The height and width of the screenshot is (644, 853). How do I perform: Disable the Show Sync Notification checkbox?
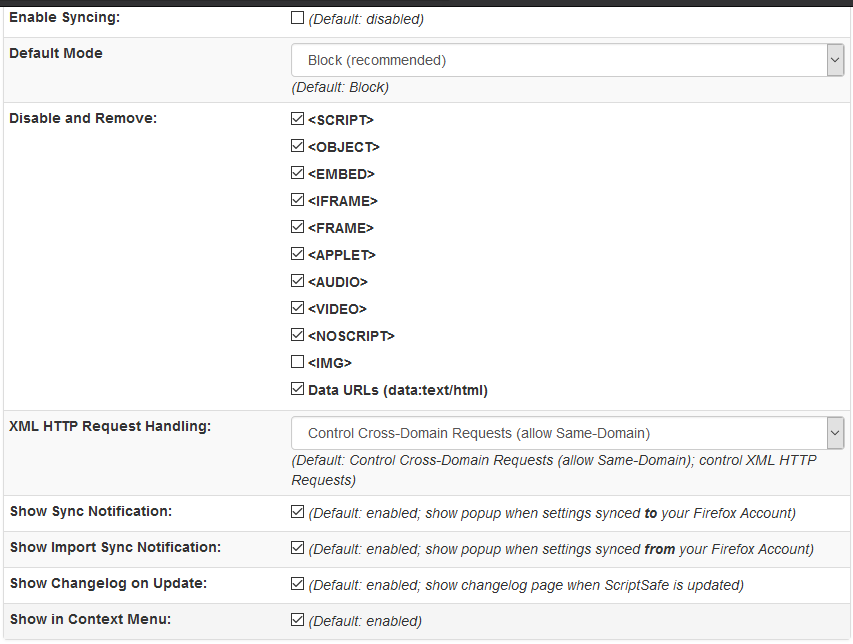coord(297,512)
